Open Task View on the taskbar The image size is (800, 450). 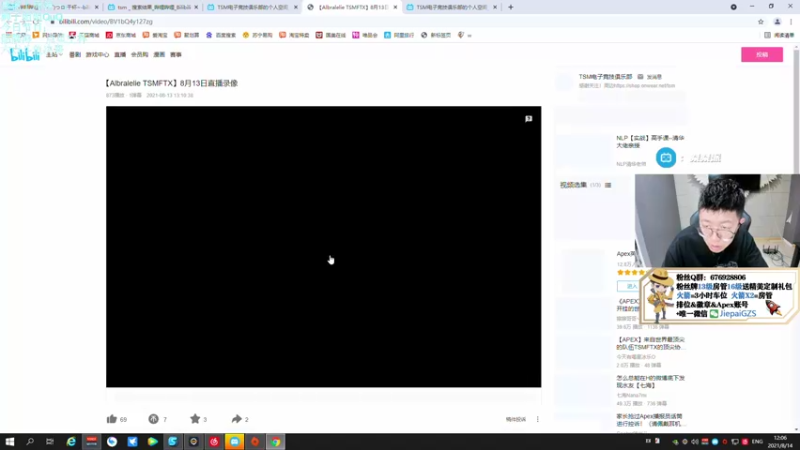[x=49, y=441]
